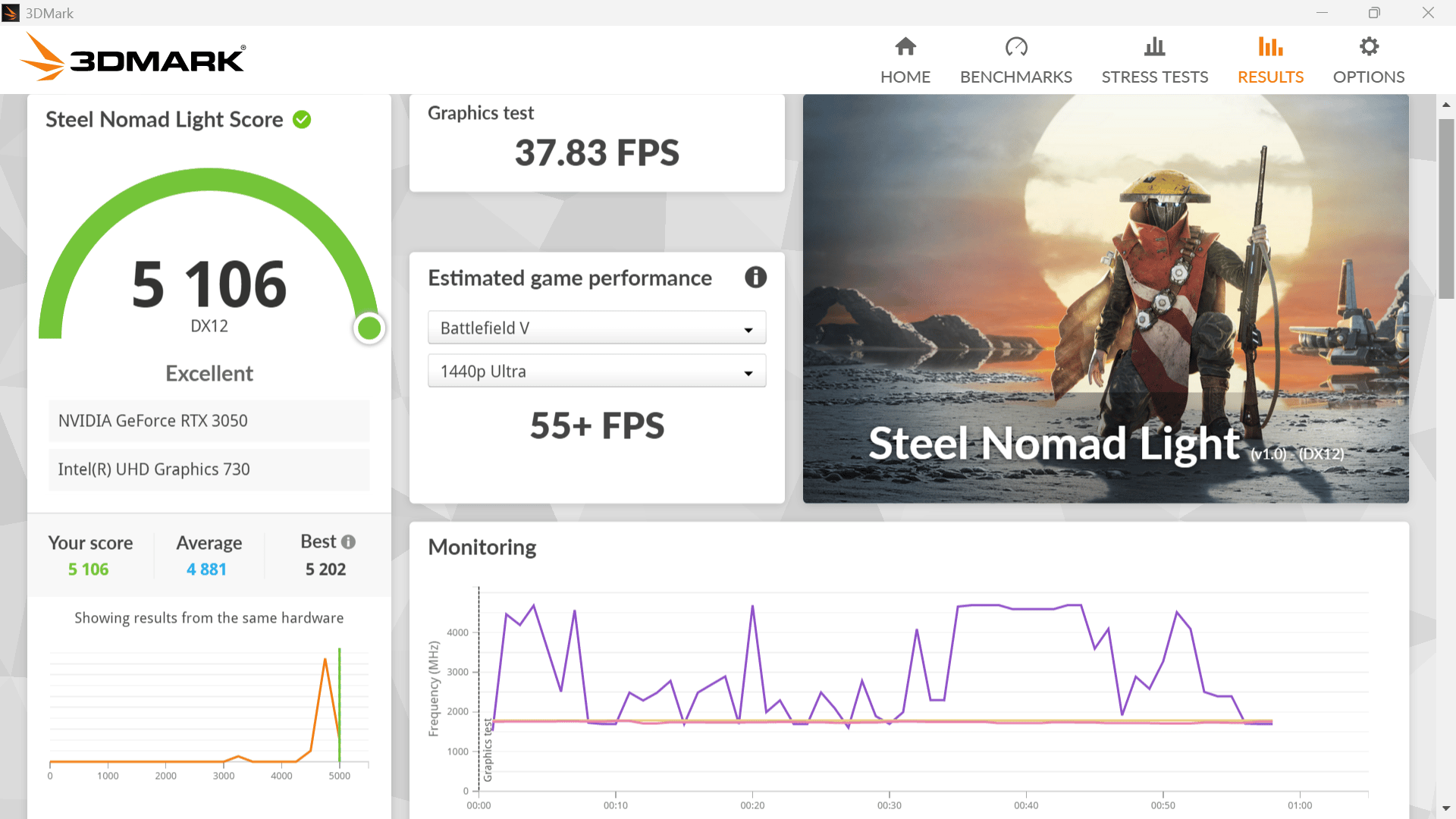Image resolution: width=1456 pixels, height=819 pixels.
Task: Click Best score value 5 202
Action: coord(325,570)
